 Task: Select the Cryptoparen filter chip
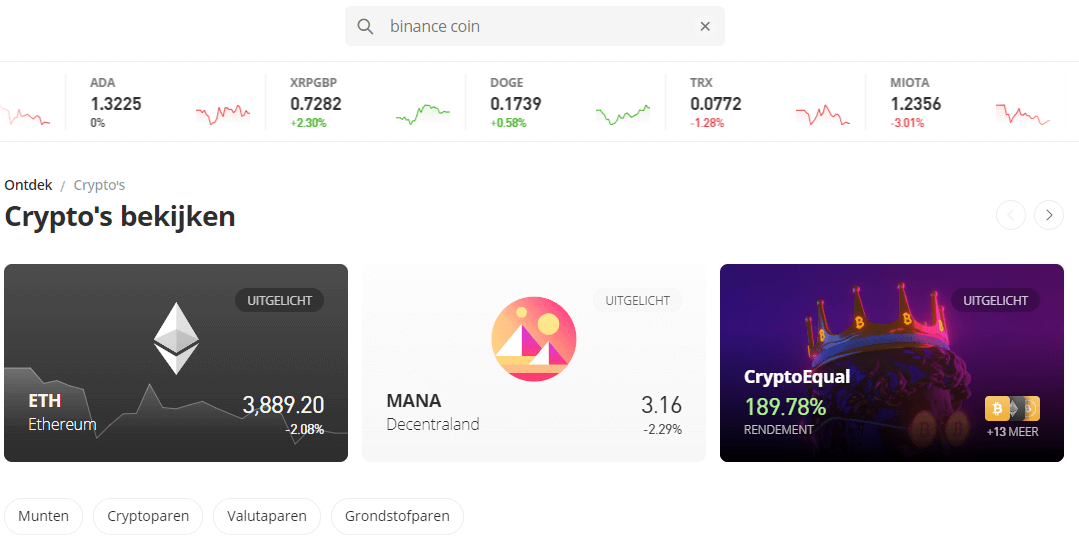[148, 516]
